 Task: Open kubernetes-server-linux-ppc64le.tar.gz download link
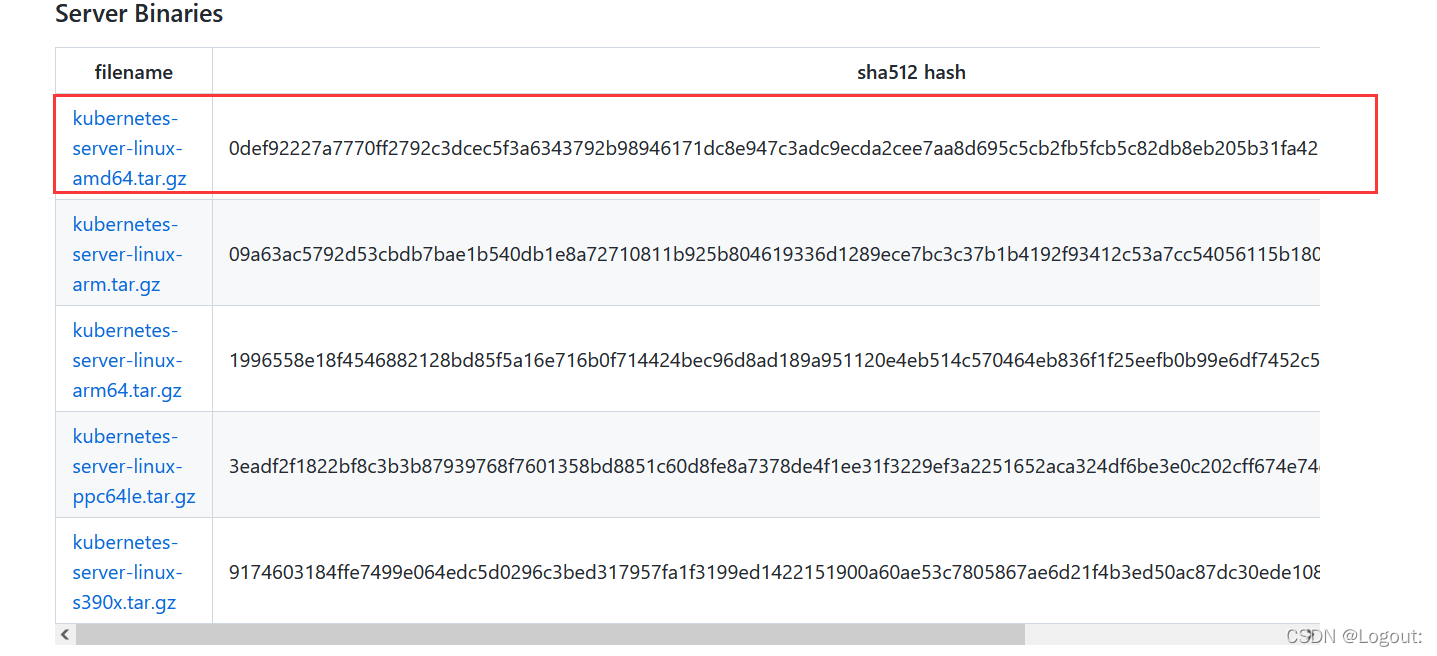pos(134,467)
